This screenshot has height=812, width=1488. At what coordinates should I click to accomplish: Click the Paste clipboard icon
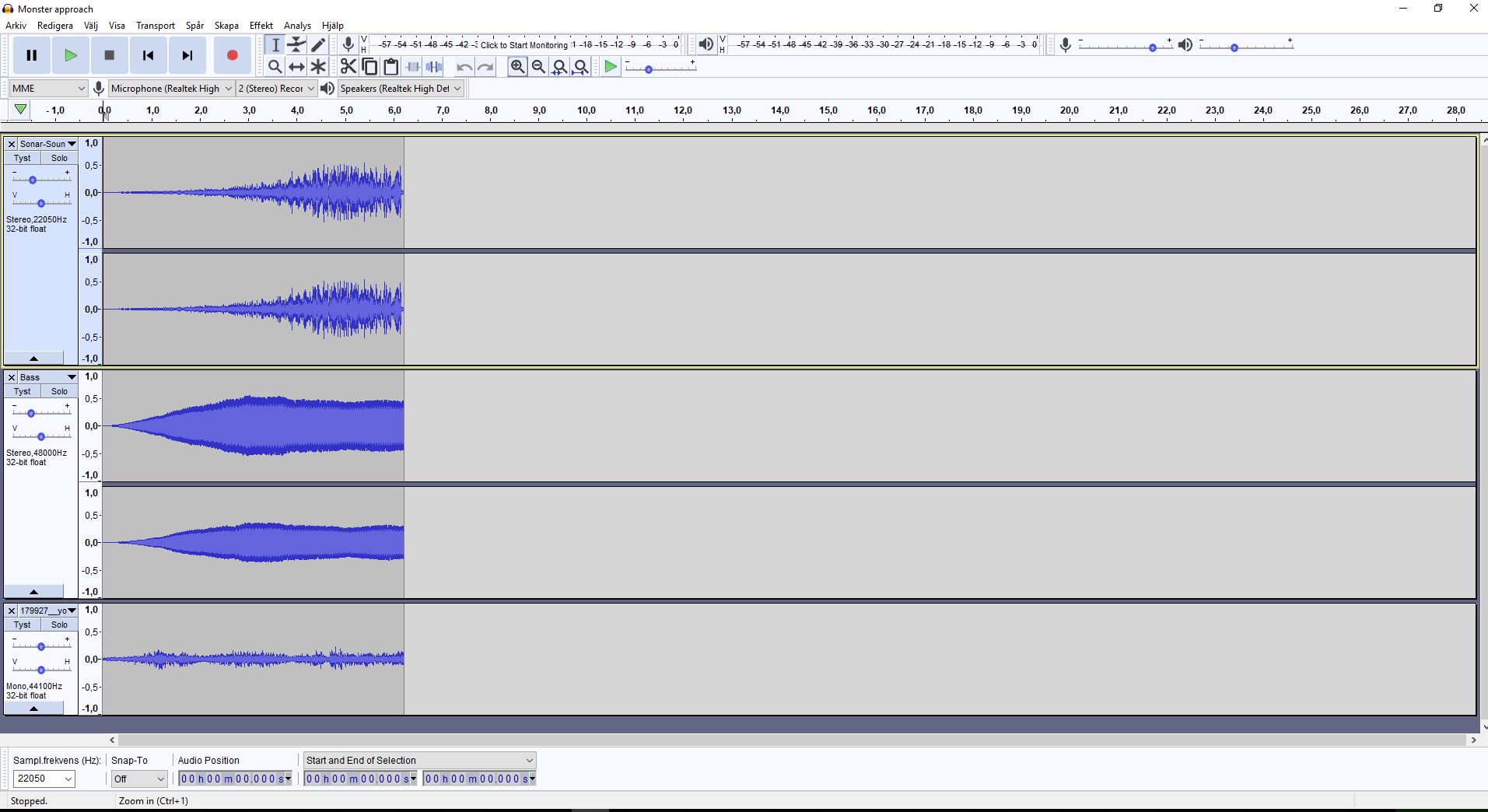pyautogui.click(x=391, y=67)
